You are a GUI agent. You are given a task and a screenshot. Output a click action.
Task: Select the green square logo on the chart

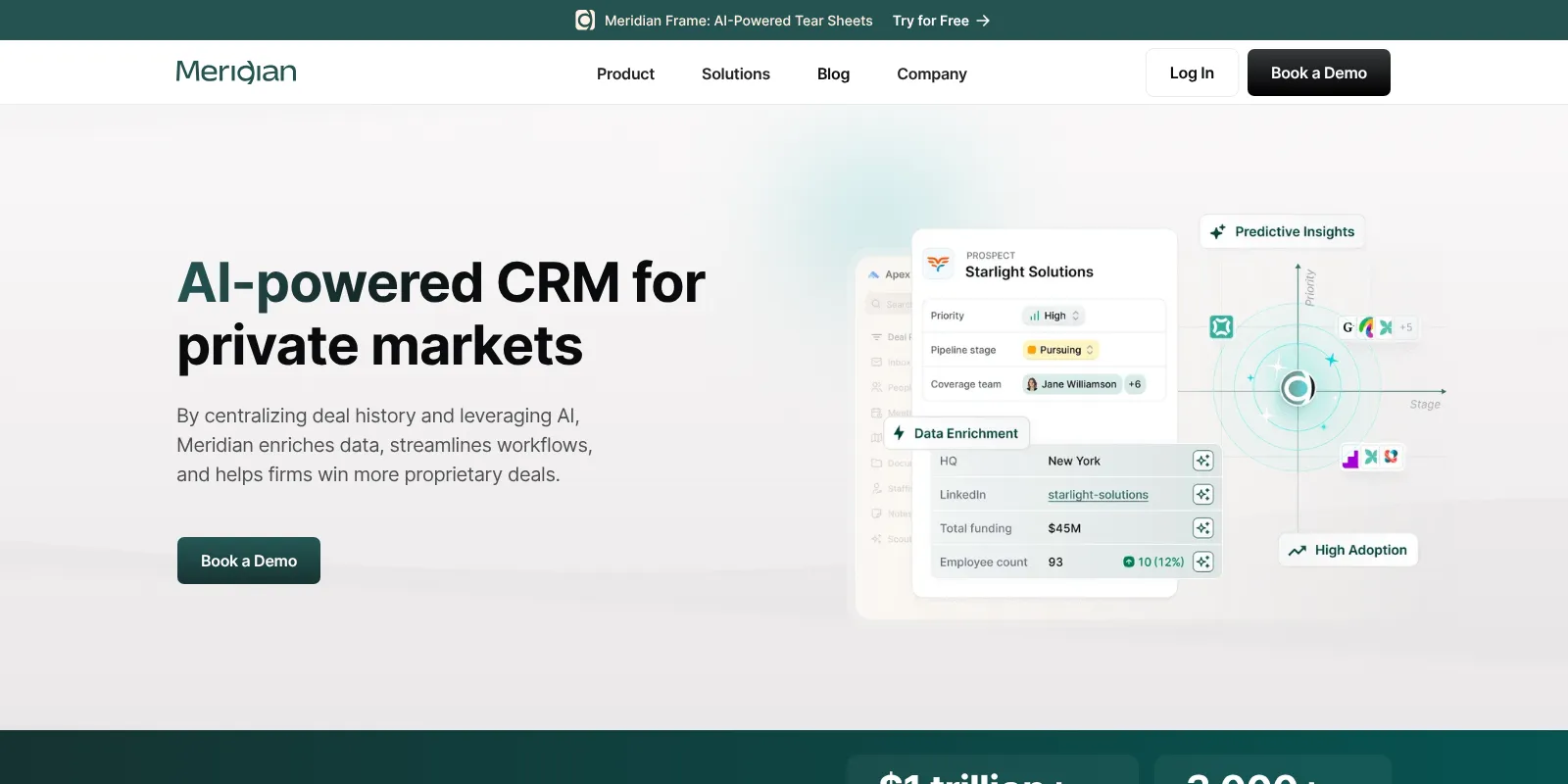pos(1221,327)
